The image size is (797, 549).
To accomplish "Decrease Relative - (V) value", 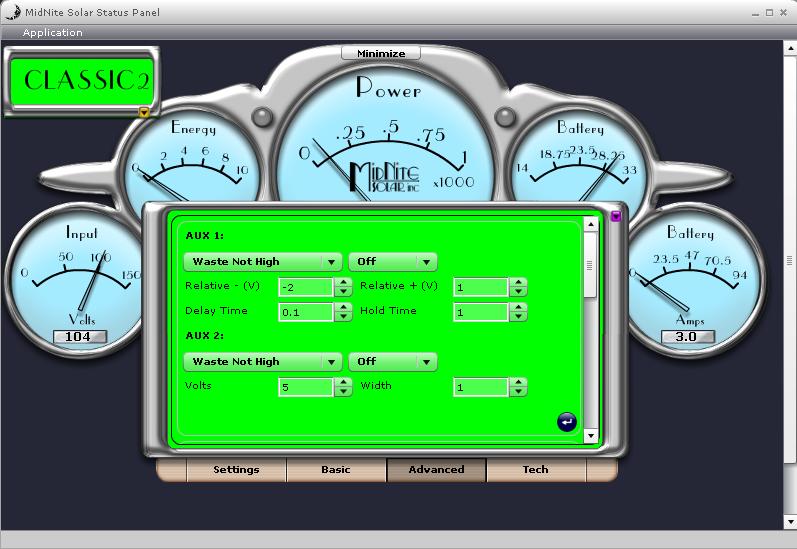I will [344, 292].
